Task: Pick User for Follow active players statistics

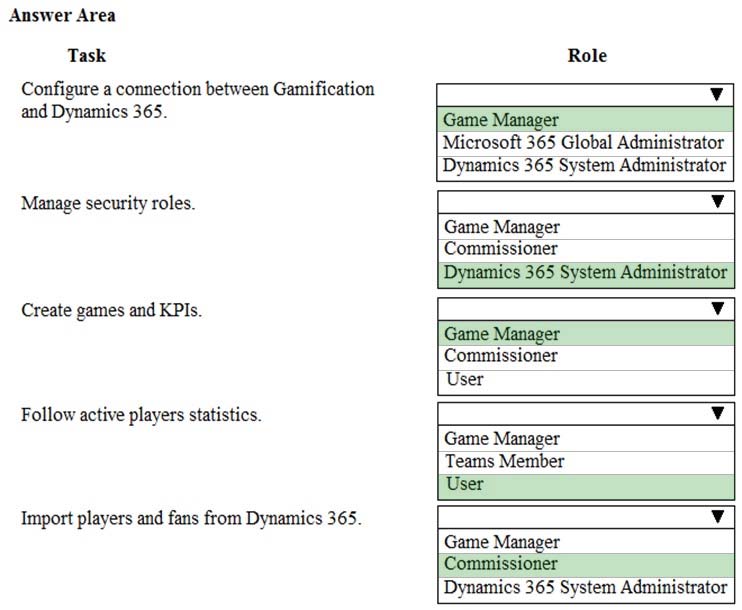Action: point(586,485)
